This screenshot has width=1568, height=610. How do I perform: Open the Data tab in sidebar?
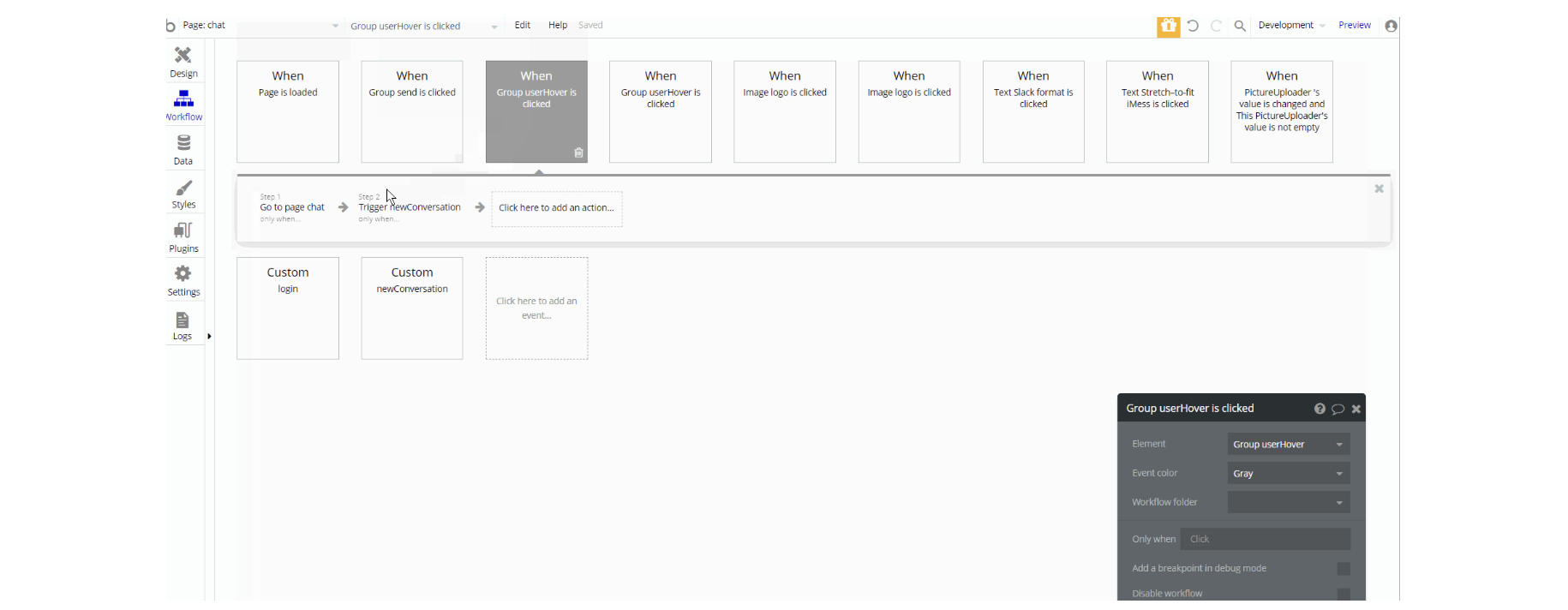click(183, 150)
